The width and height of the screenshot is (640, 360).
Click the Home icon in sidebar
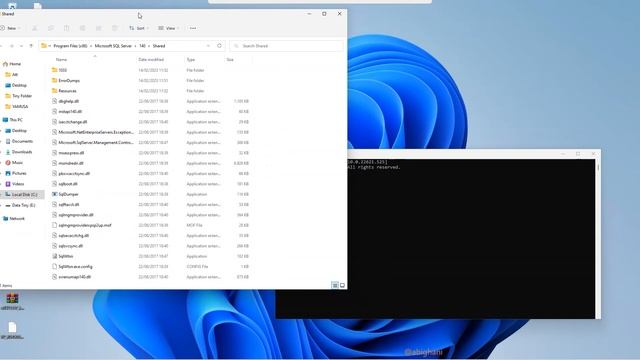point(5,64)
